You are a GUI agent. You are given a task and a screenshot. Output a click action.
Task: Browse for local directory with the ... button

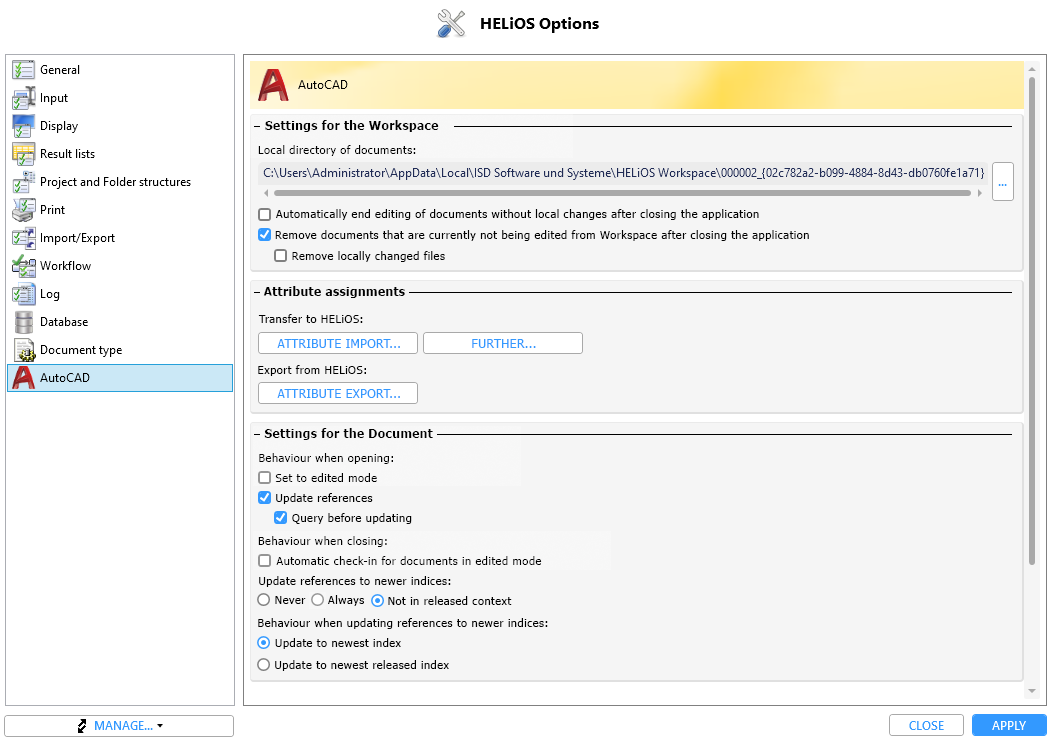tap(1003, 182)
